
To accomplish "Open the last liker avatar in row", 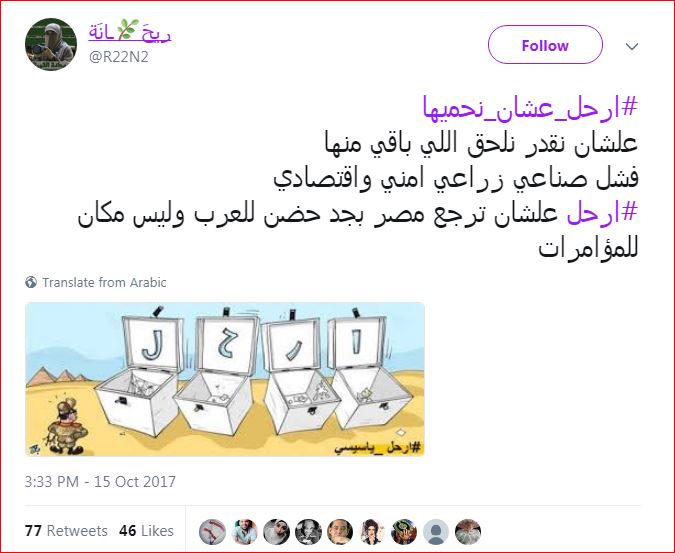I will pos(468,531).
